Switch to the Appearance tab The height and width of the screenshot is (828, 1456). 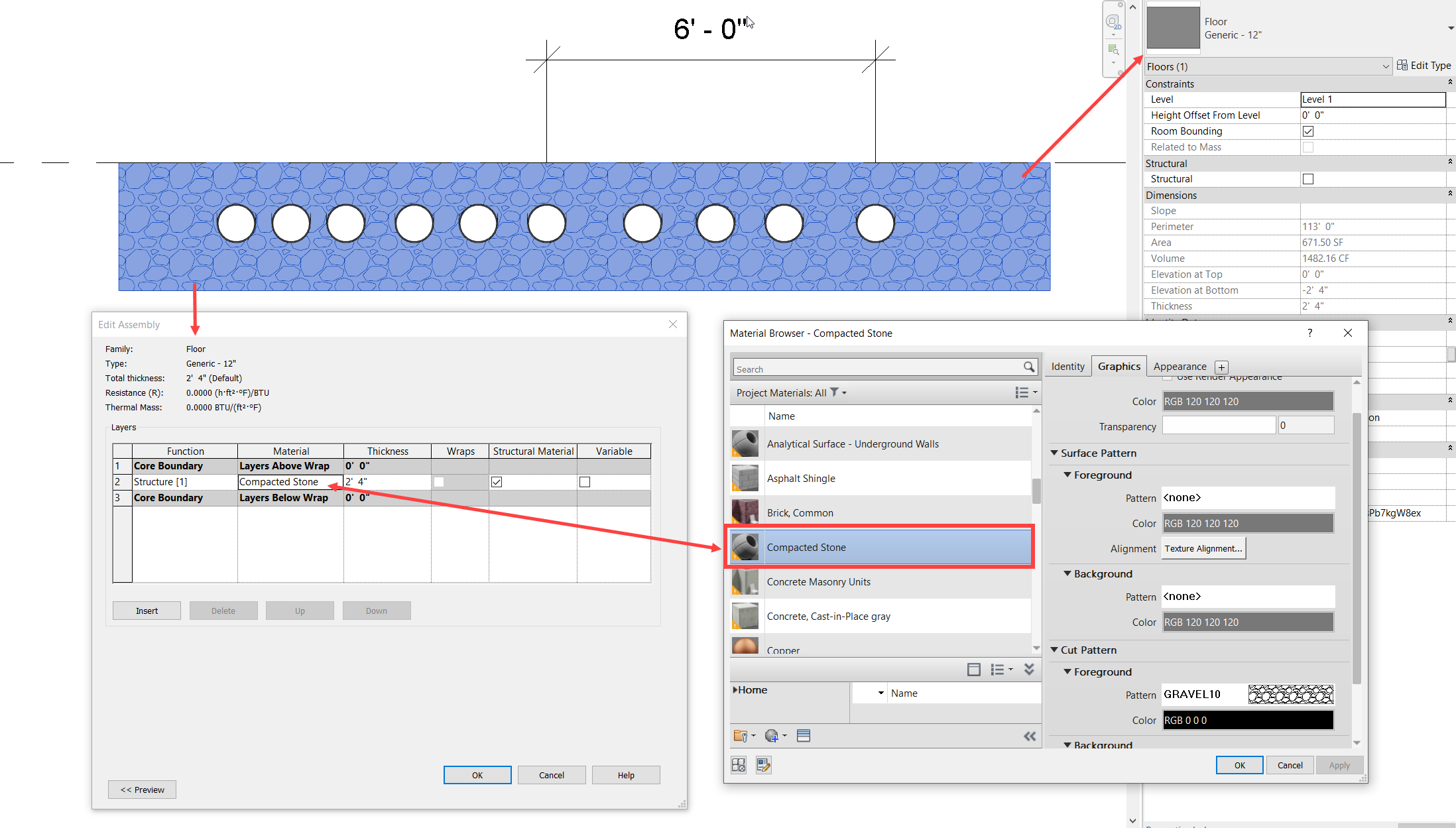pos(1180,366)
